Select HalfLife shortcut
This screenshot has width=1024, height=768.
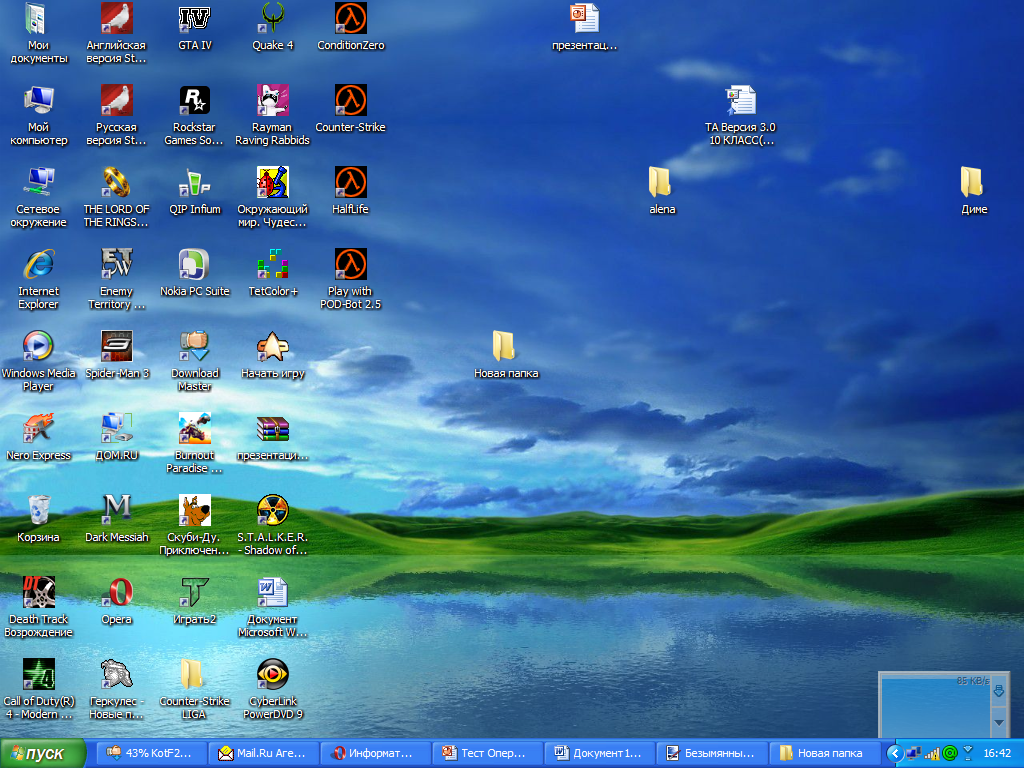(351, 191)
